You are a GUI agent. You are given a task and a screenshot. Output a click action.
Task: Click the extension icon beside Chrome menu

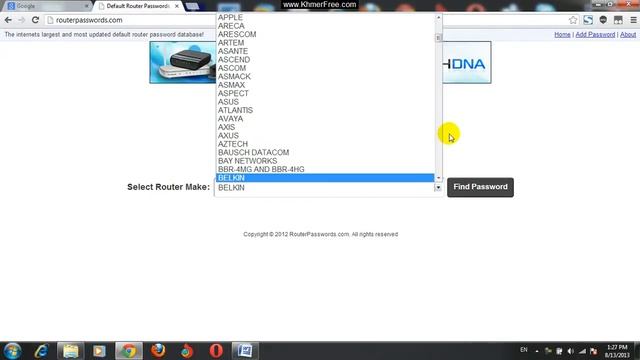tap(618, 20)
